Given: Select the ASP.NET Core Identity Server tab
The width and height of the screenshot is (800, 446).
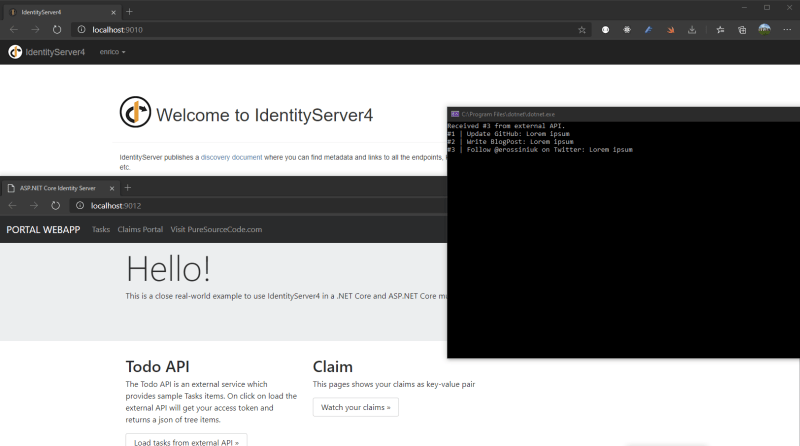Looking at the screenshot, I should (60, 188).
